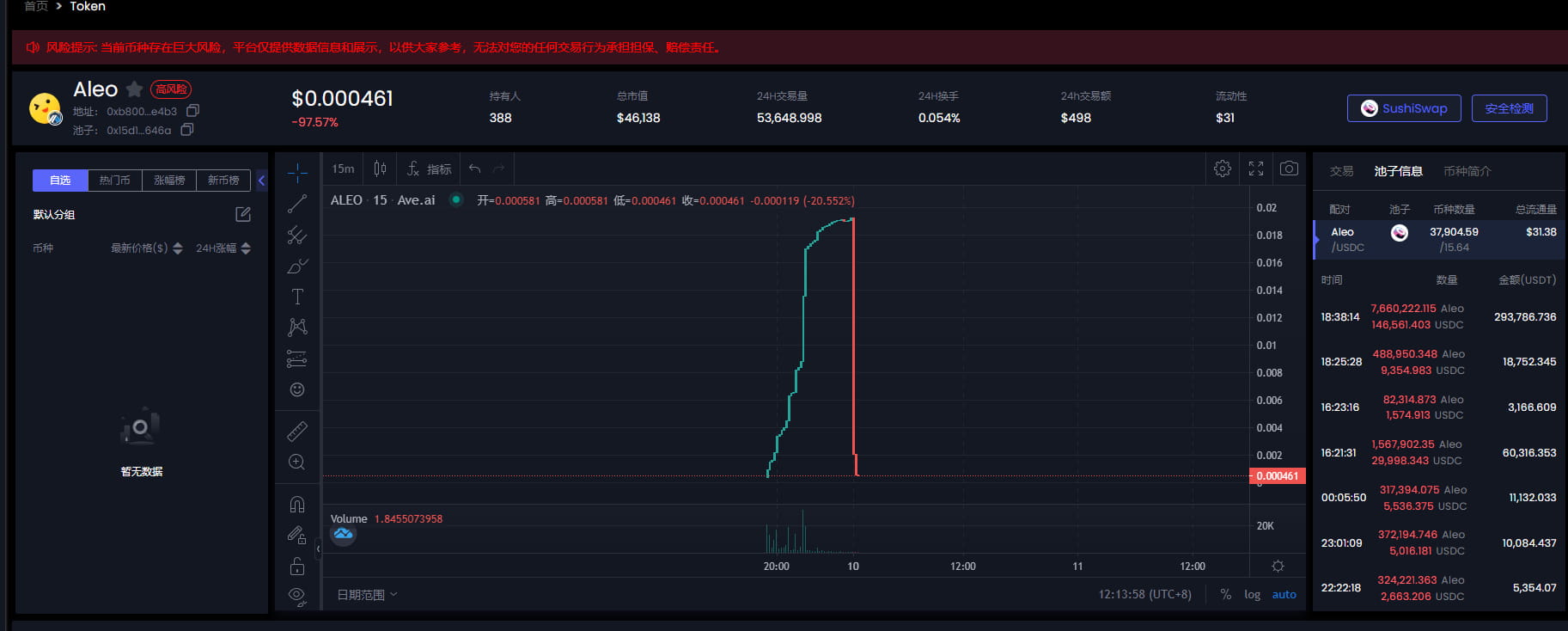
Task: Click the 0.000461 current price label
Action: tap(1278, 475)
